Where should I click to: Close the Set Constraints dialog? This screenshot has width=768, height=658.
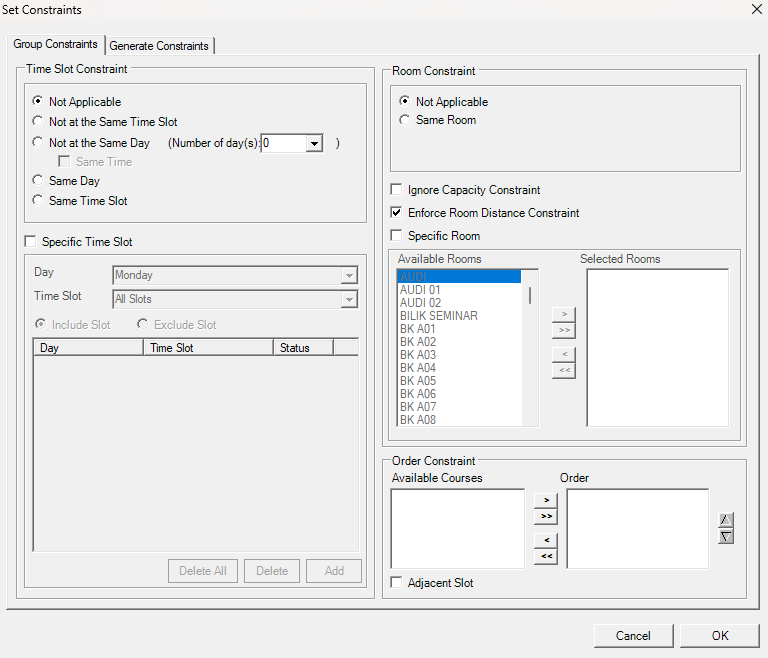pyautogui.click(x=755, y=10)
